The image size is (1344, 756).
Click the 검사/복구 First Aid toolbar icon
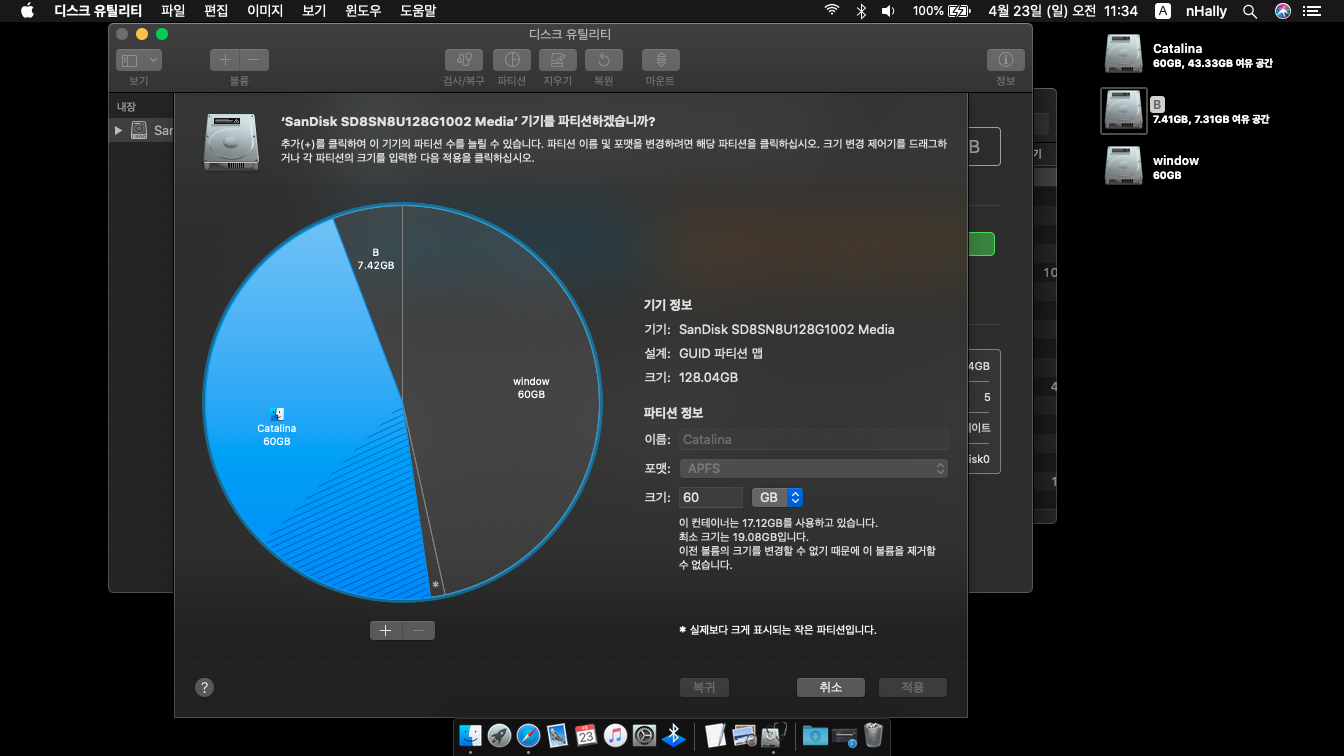point(464,60)
